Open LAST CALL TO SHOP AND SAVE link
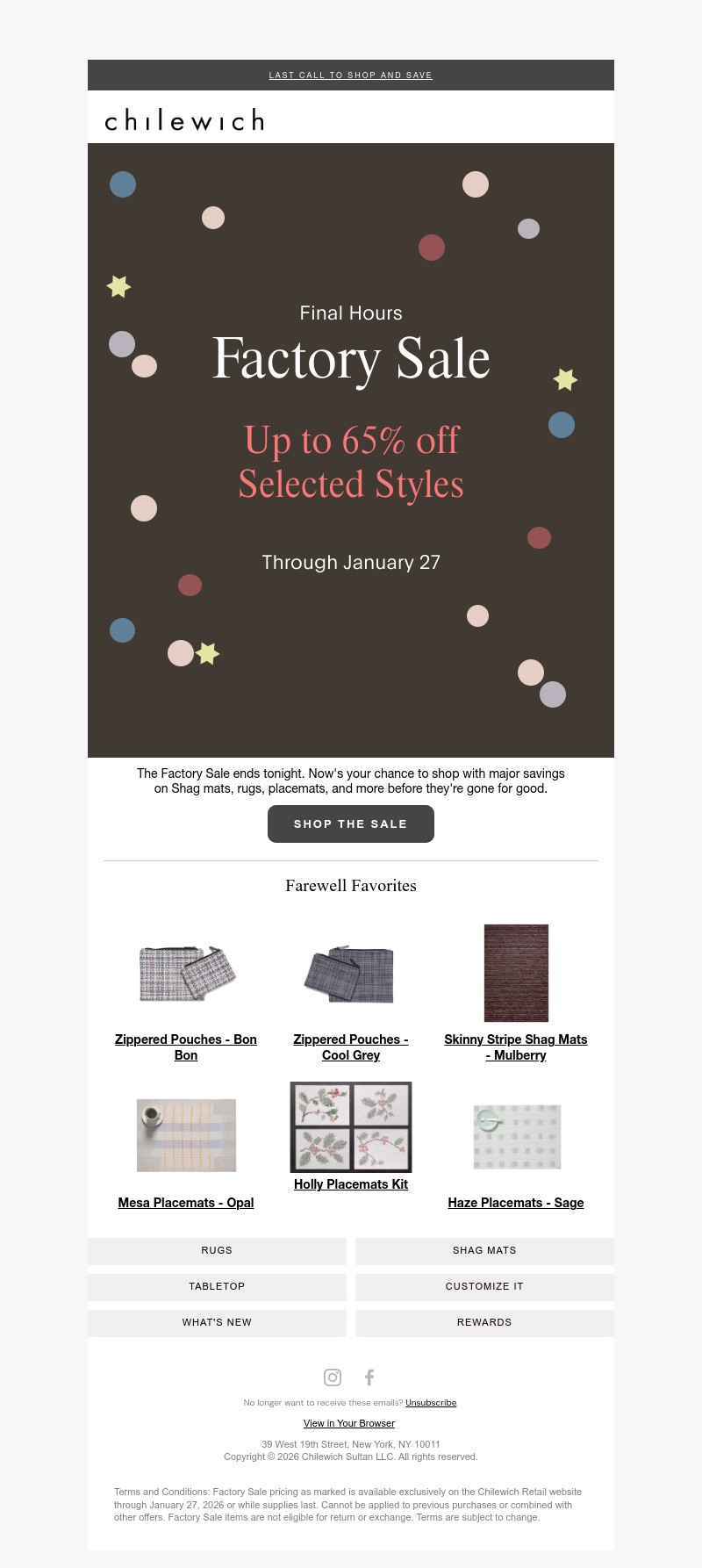The width and height of the screenshot is (702, 1568). point(350,76)
